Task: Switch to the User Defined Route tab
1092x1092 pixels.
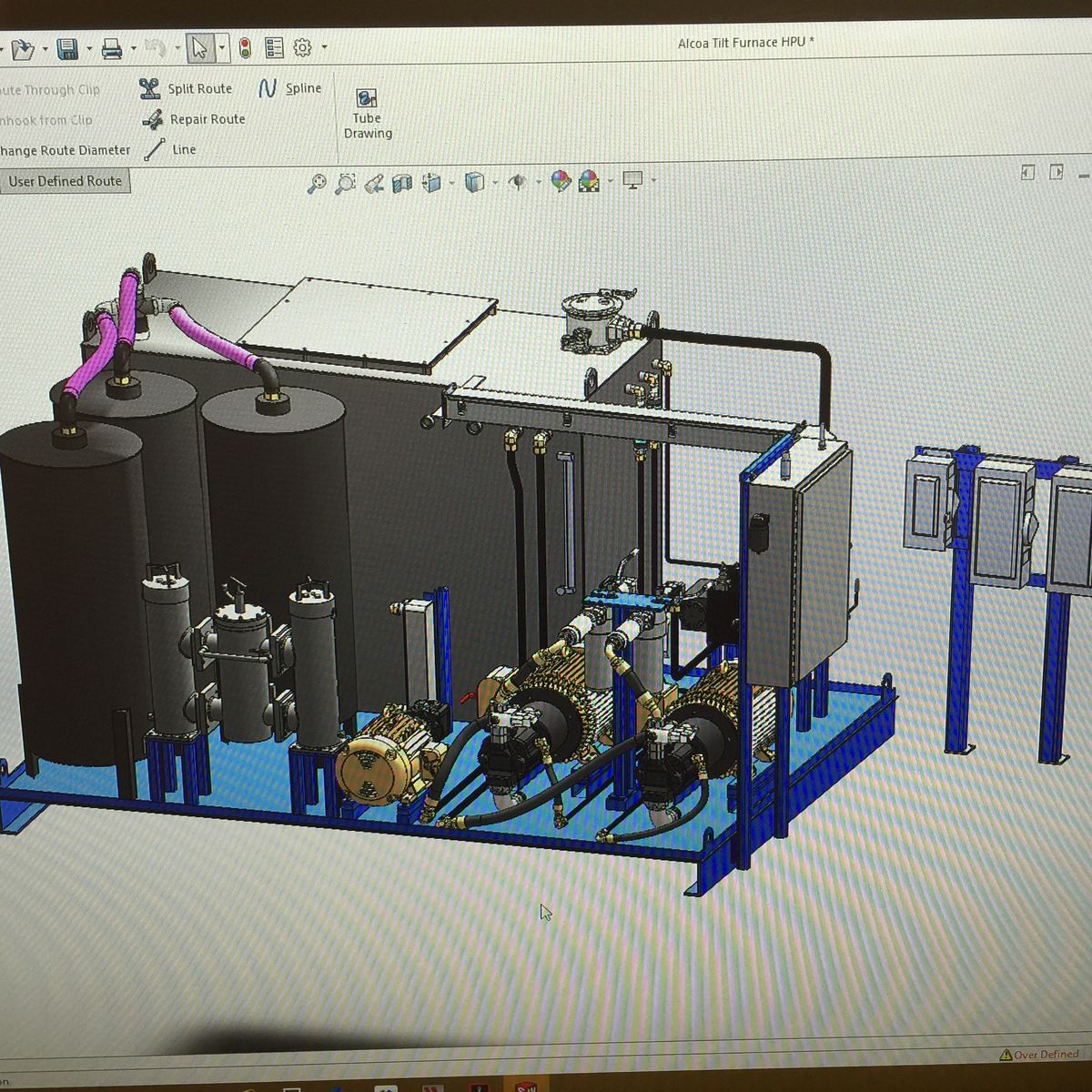Action: (x=65, y=181)
